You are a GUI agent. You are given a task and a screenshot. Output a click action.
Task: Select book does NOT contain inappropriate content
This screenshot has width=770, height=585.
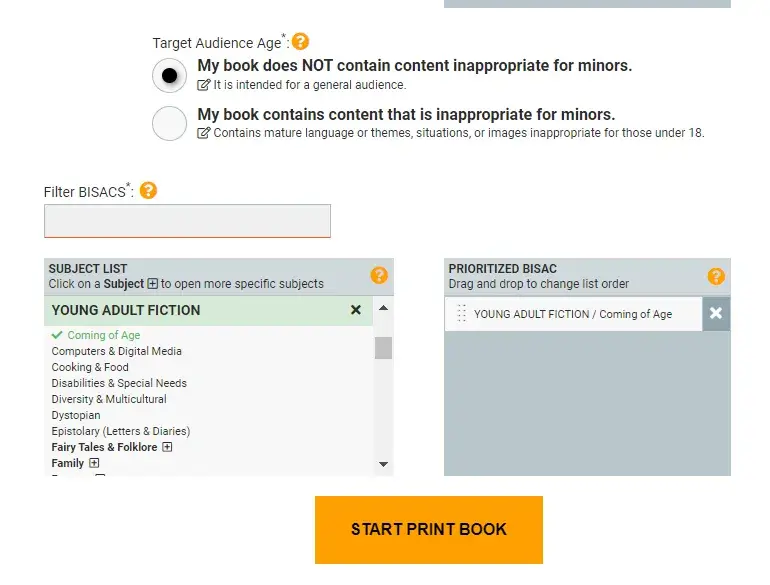click(x=170, y=75)
